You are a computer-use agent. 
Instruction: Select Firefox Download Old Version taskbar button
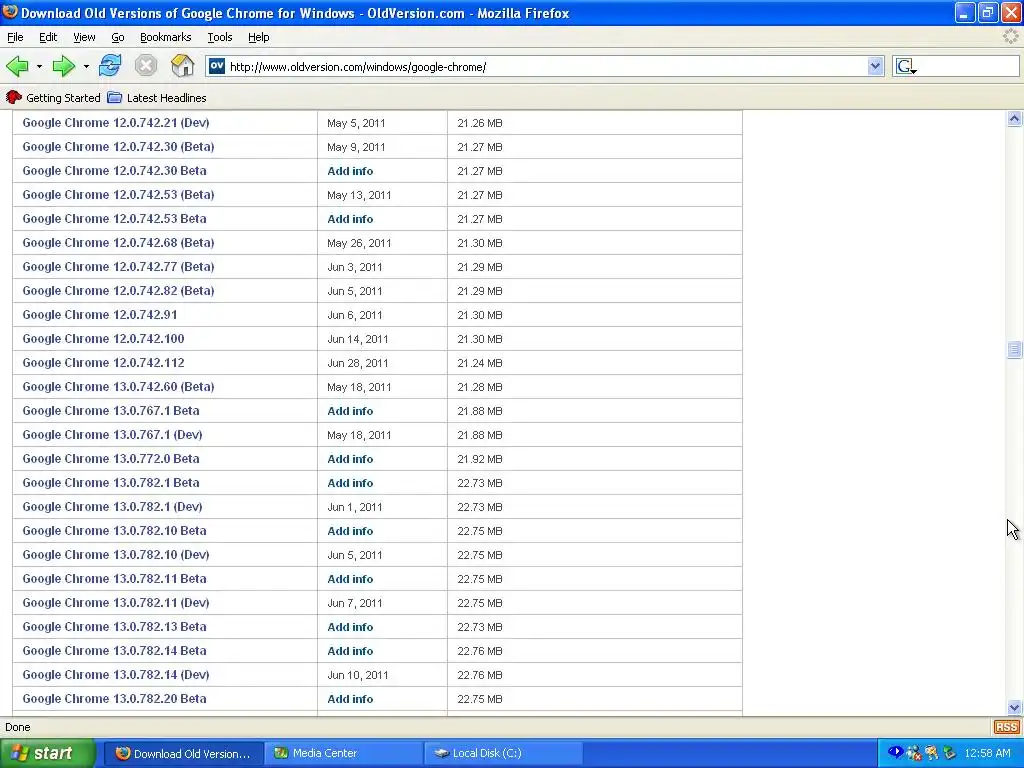click(x=184, y=753)
